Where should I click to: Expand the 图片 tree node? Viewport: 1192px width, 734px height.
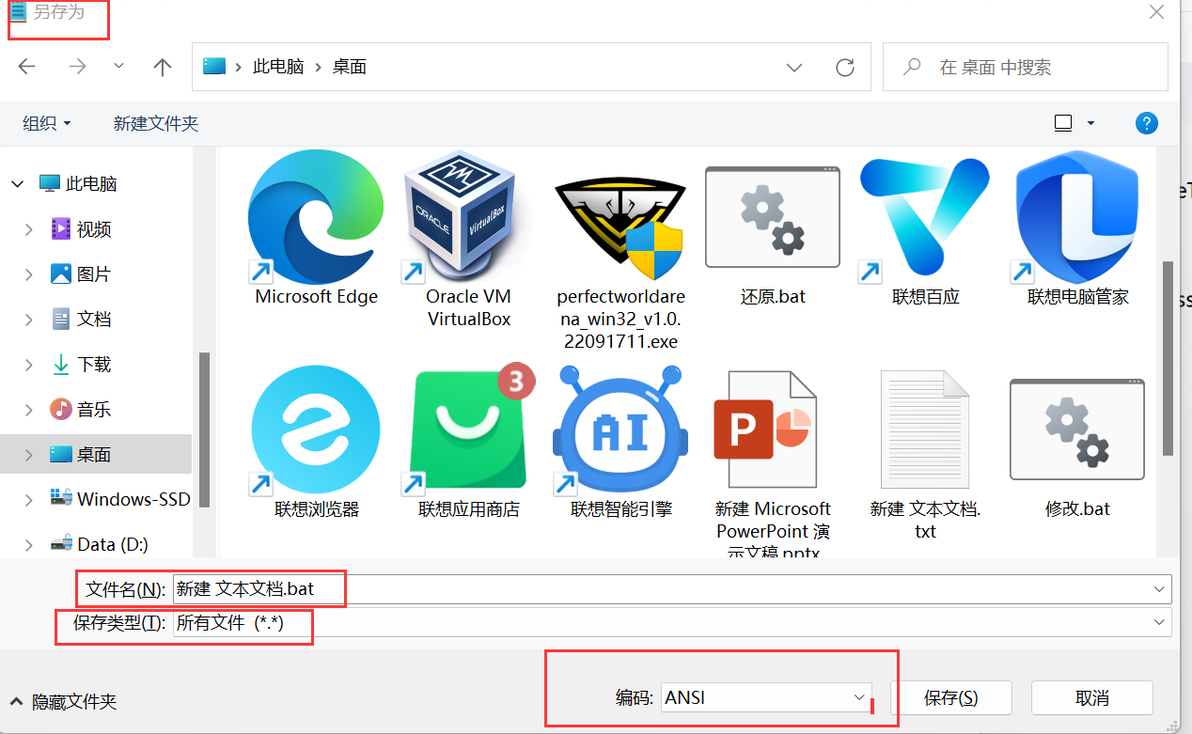coord(28,274)
